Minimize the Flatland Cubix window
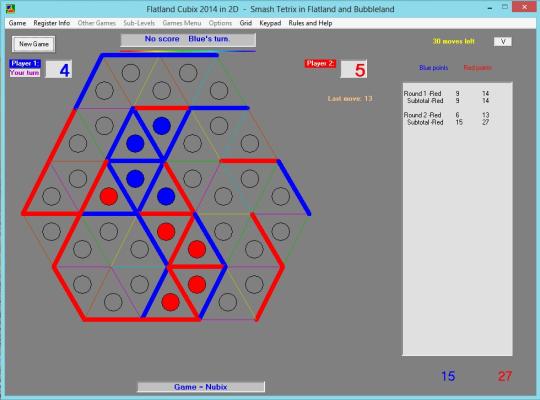This screenshot has width=540, height=400. point(489,8)
